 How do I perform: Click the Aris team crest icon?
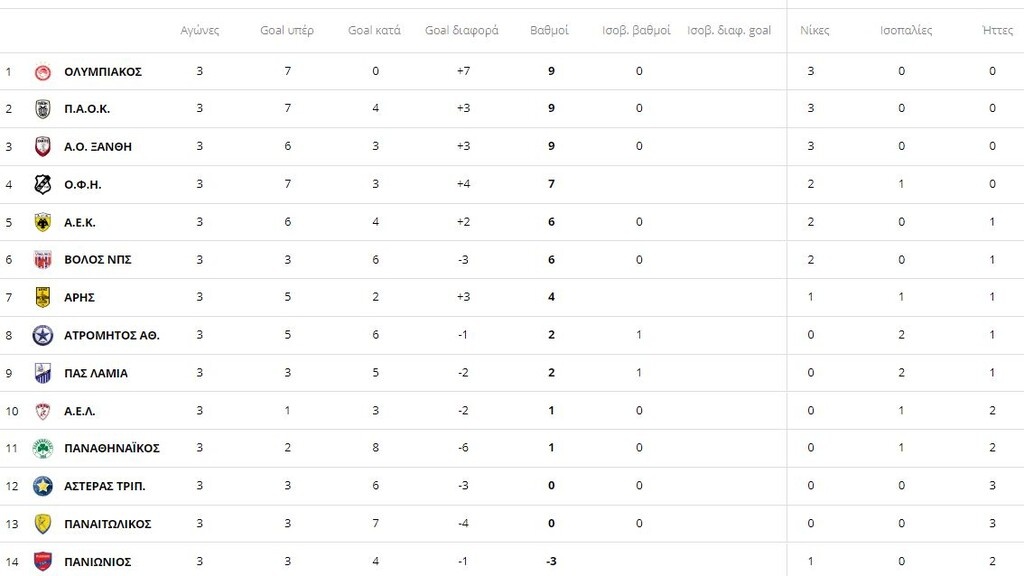(x=42, y=297)
